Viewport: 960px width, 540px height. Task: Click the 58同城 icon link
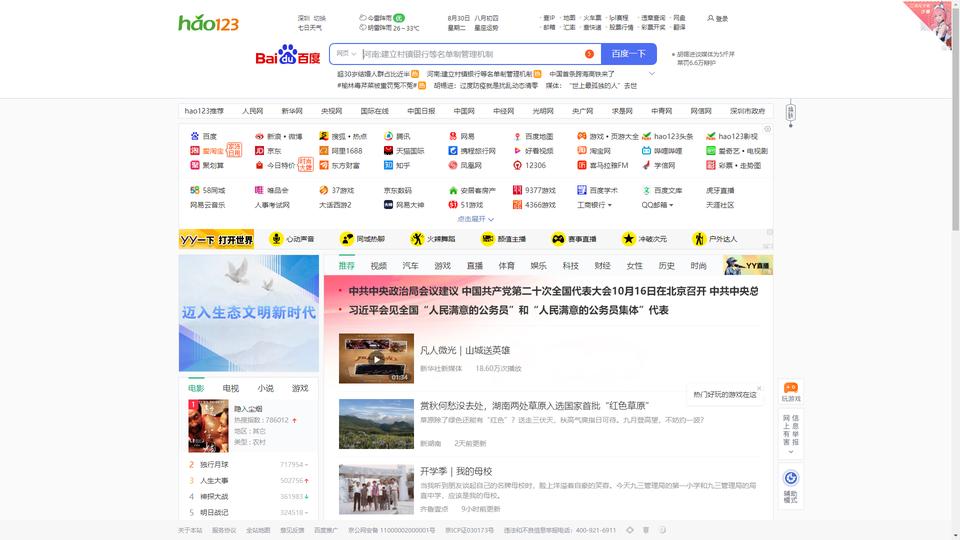pos(195,190)
